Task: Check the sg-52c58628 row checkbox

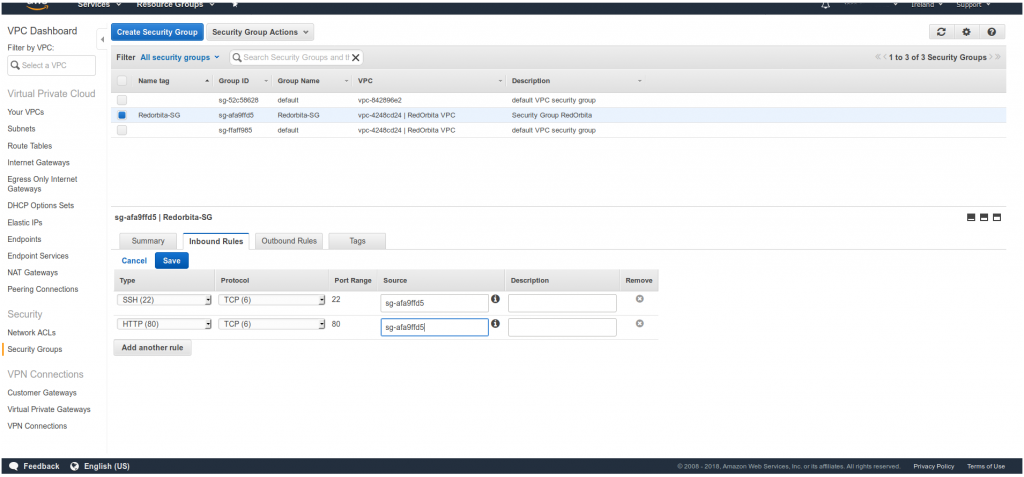Action: [122, 100]
